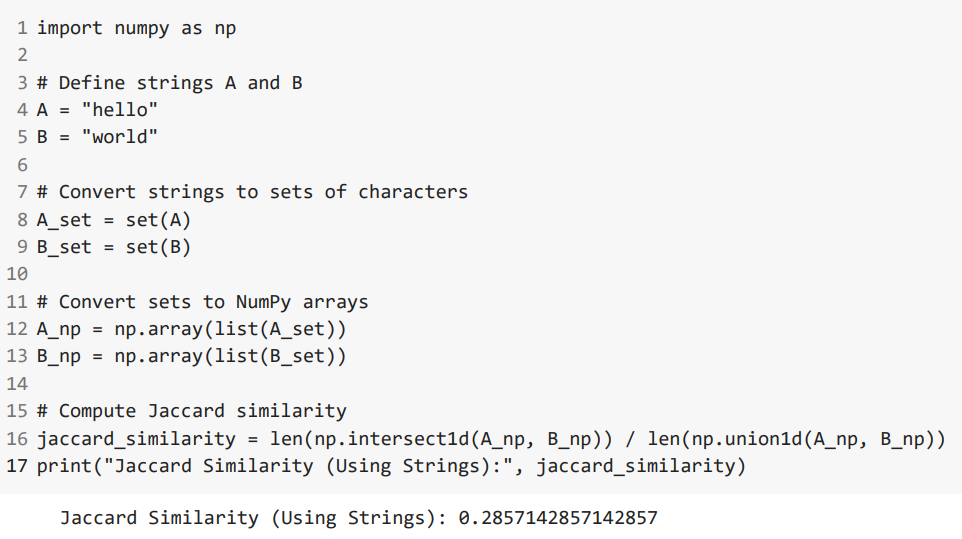This screenshot has width=962, height=539.
Task: Click the "hello" string literal
Action: tap(119, 110)
